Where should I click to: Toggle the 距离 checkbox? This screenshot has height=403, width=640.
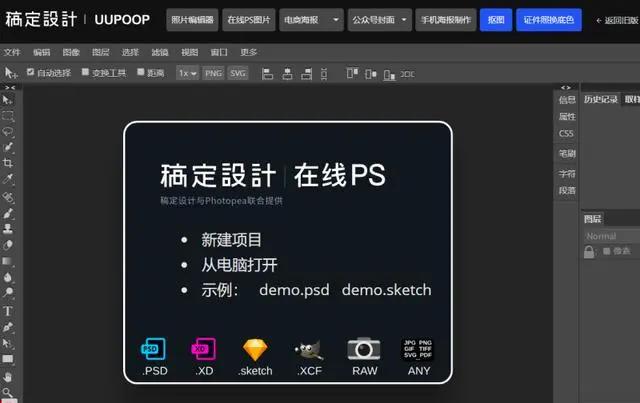141,72
